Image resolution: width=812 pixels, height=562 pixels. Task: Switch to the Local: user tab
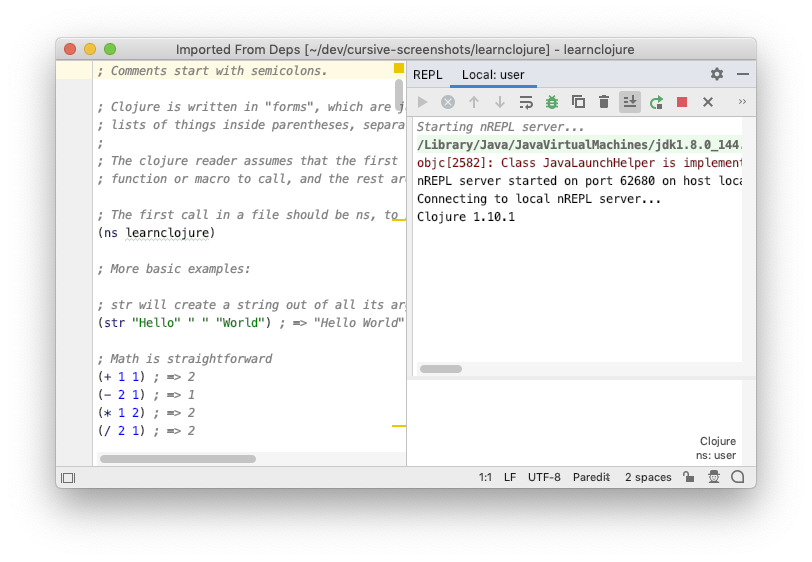coord(493,75)
